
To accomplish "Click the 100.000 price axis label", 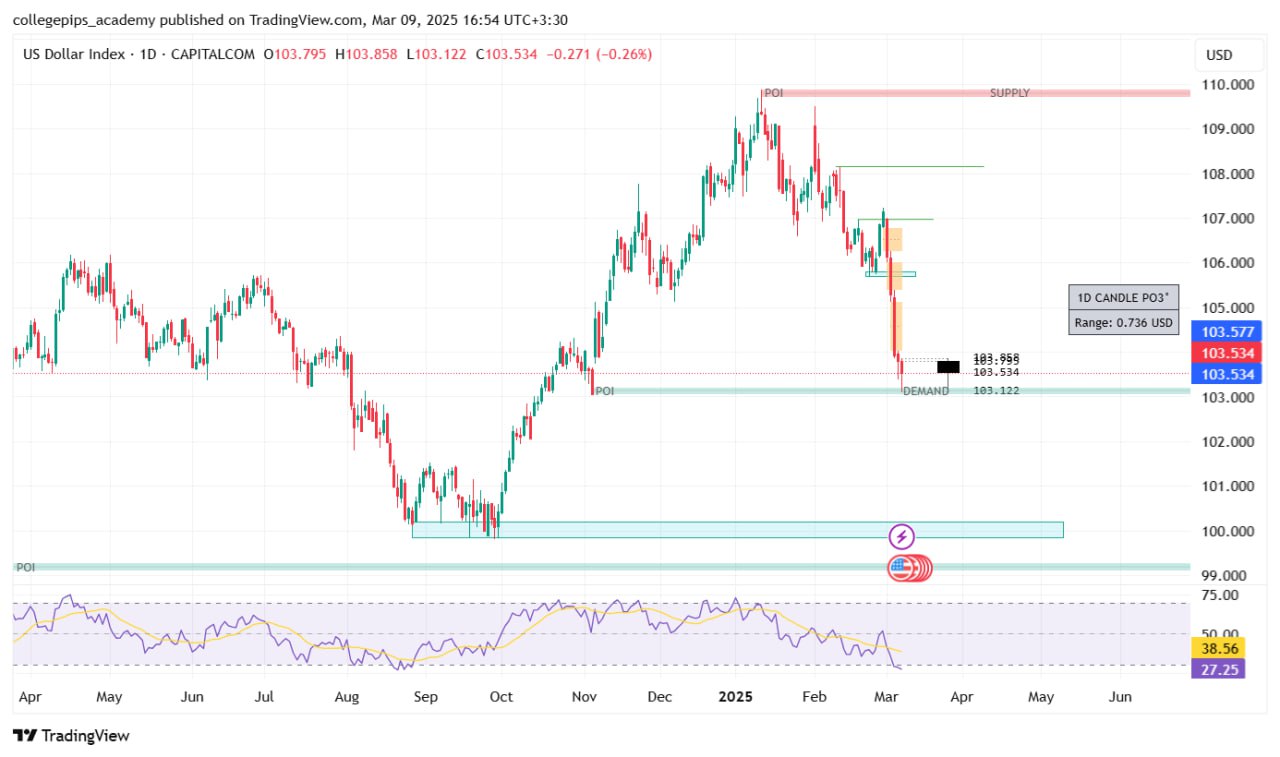I will coord(1227,531).
